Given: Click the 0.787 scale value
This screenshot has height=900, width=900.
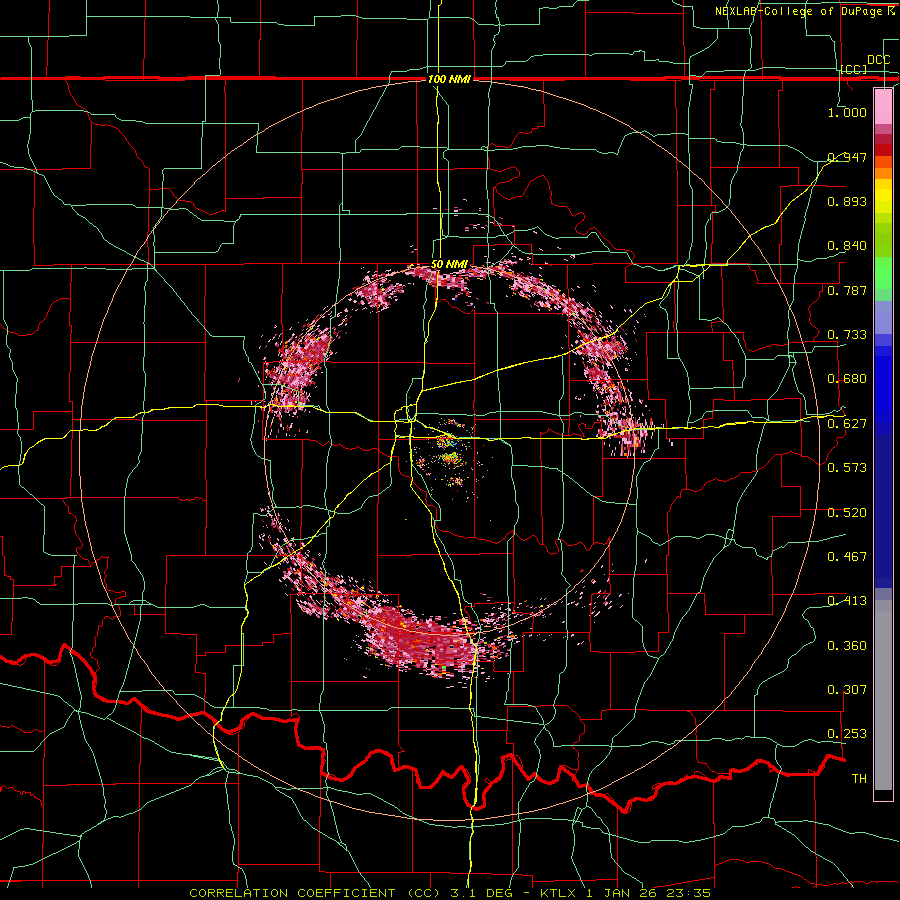Looking at the screenshot, I should tap(847, 290).
